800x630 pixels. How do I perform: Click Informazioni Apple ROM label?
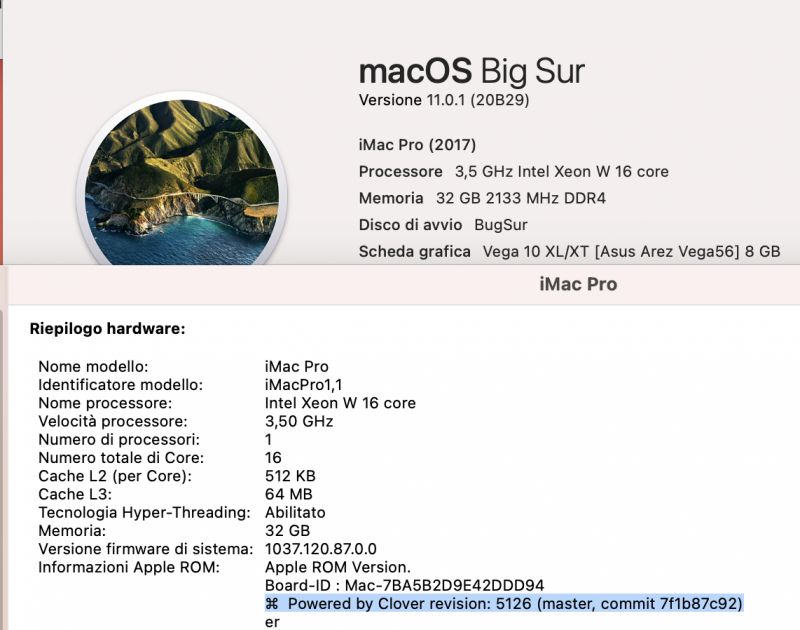[x=129, y=567]
